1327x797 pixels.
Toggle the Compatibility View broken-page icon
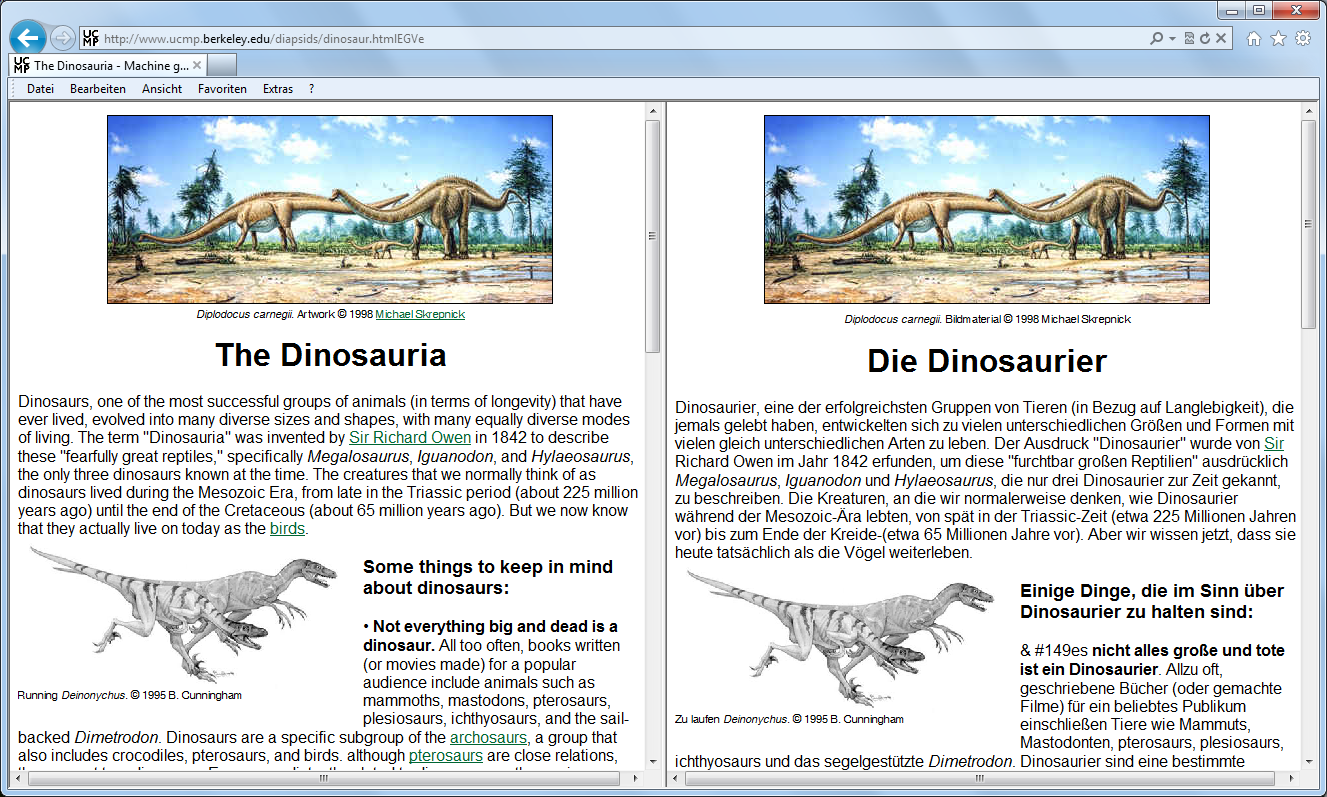(1190, 39)
